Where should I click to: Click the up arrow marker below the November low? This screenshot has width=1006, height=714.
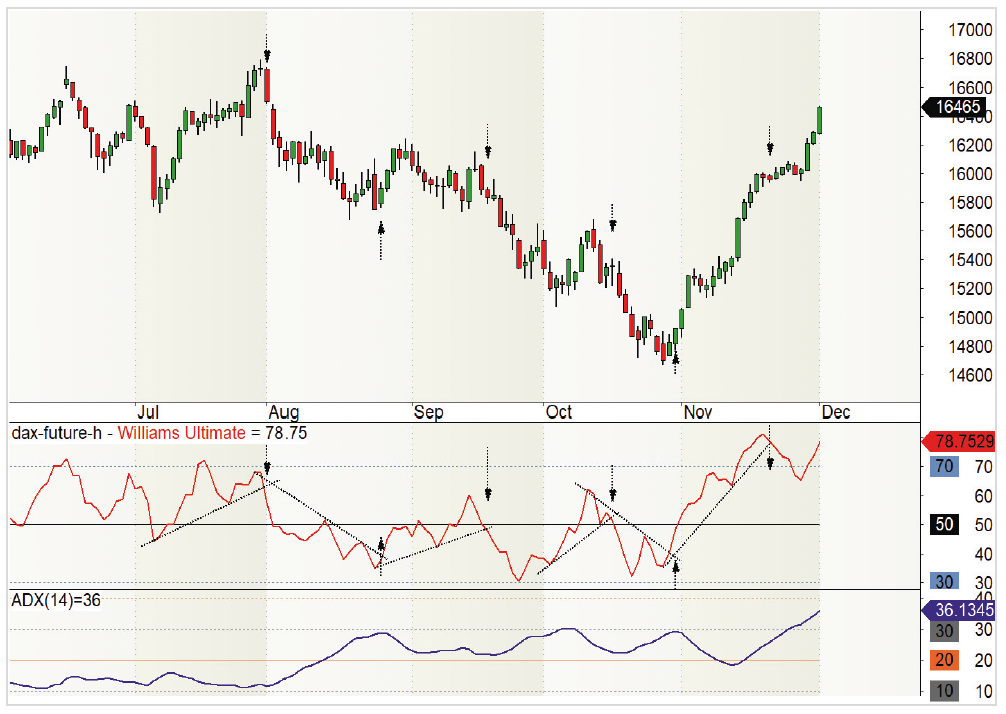click(x=675, y=360)
